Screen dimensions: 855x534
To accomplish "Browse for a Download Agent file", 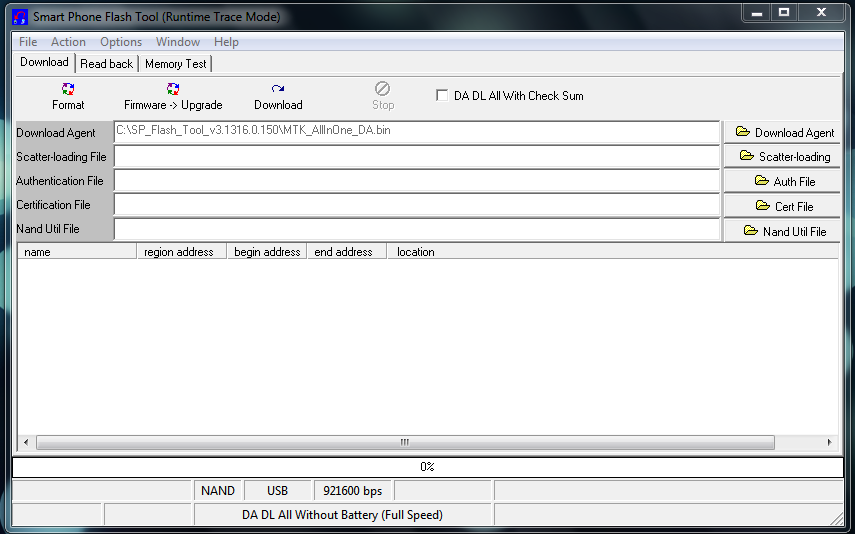I will coord(782,133).
